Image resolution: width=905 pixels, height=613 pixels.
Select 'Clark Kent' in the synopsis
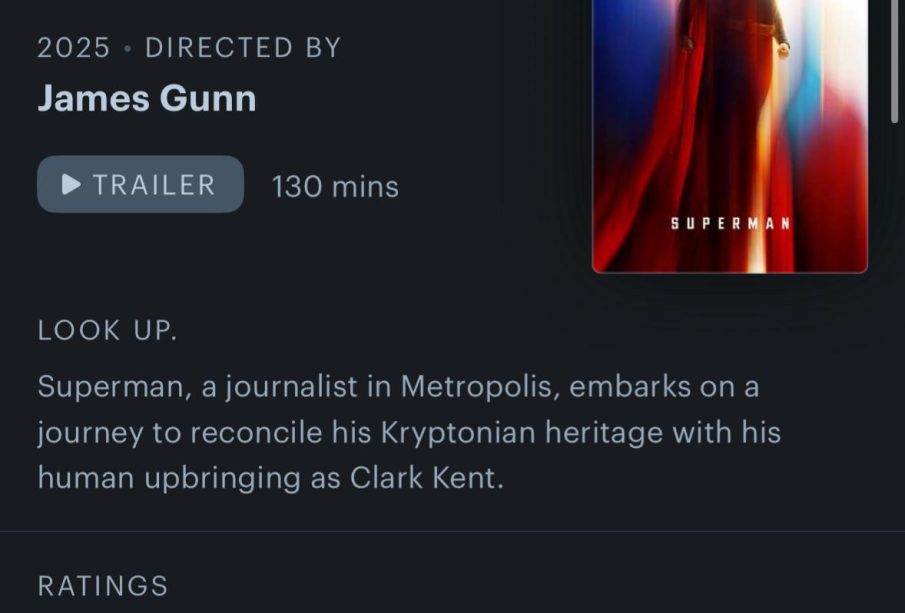(426, 478)
